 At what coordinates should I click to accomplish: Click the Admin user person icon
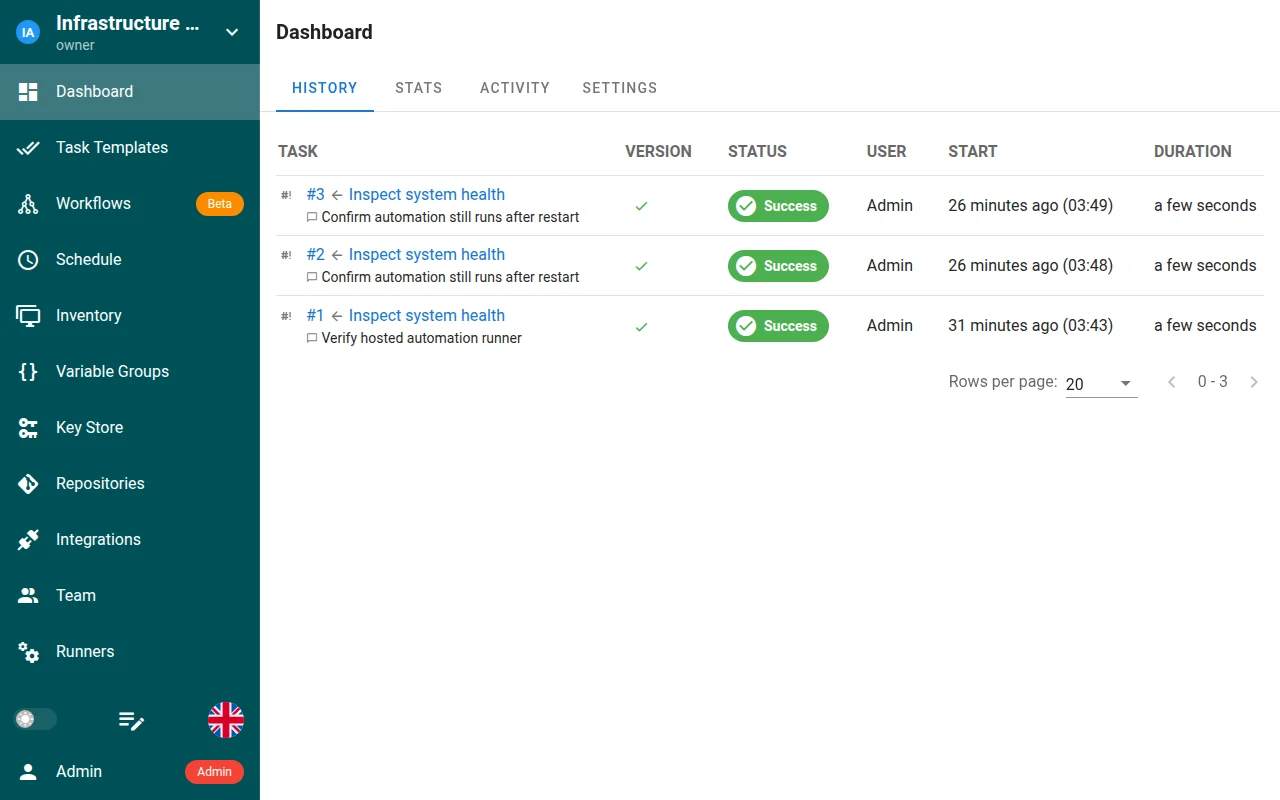(28, 772)
